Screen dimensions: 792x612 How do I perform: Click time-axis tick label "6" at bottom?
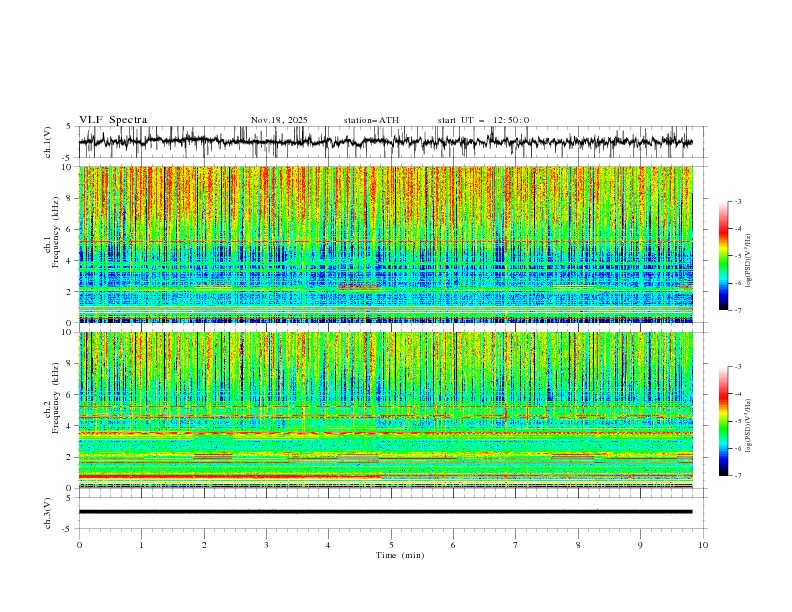coord(453,545)
